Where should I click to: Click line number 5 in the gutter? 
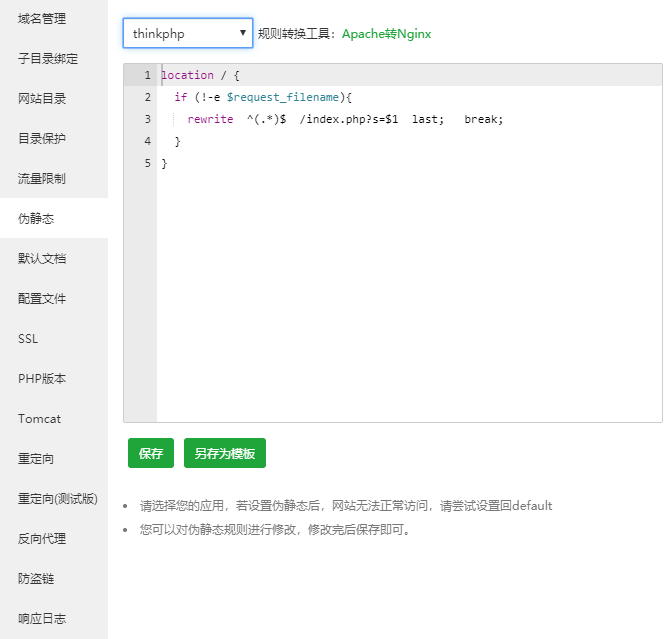click(x=147, y=163)
